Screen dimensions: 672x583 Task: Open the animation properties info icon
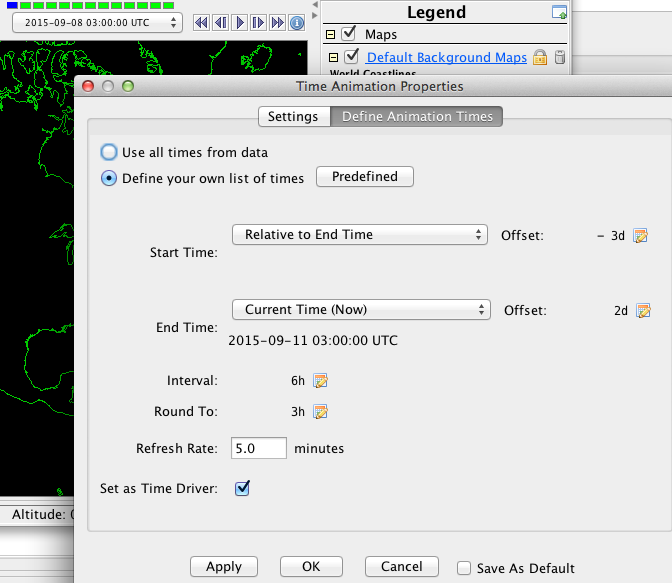(x=296, y=22)
